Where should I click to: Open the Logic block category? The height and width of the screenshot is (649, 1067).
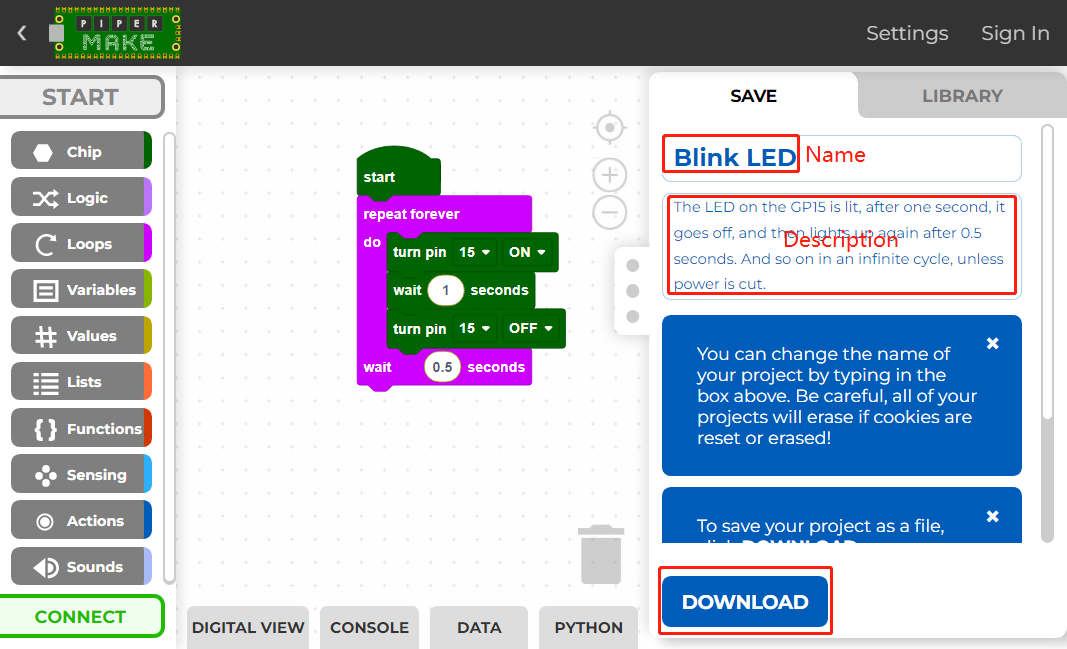tap(81, 197)
